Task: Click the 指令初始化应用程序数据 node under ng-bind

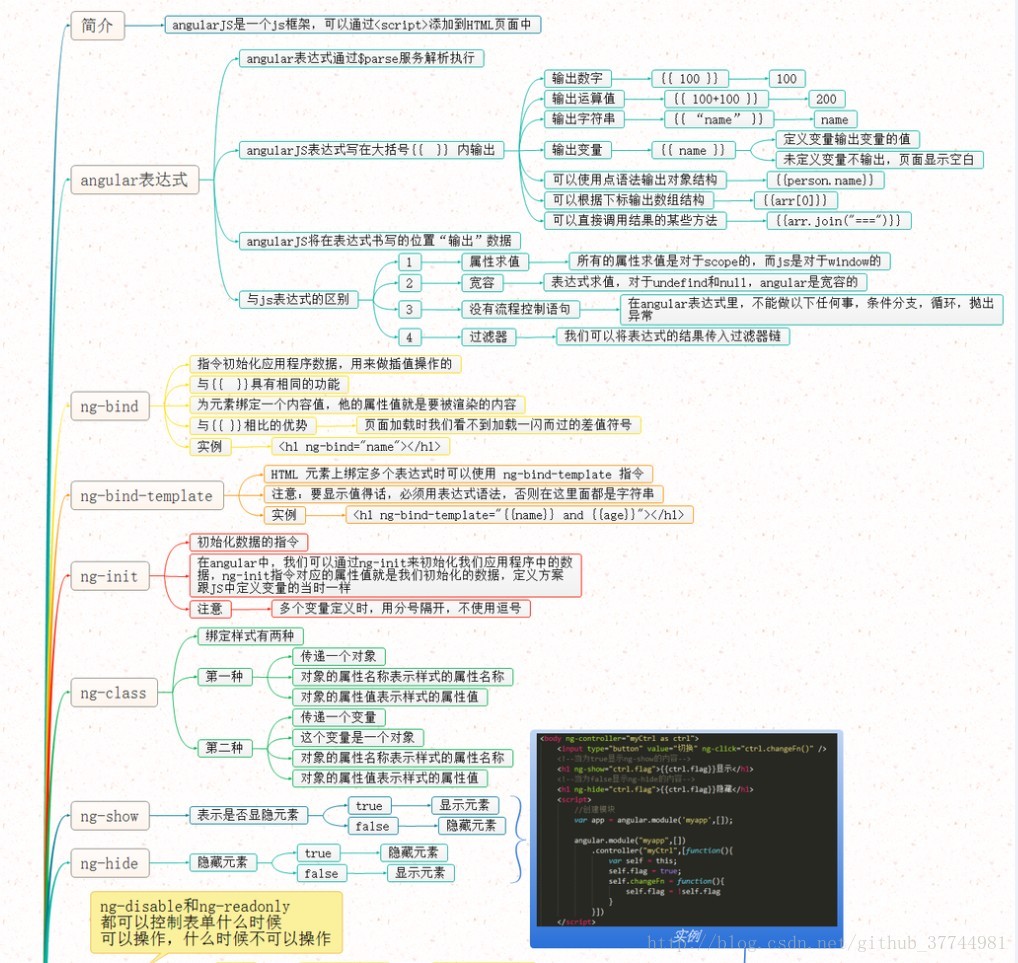Action: 325,364
